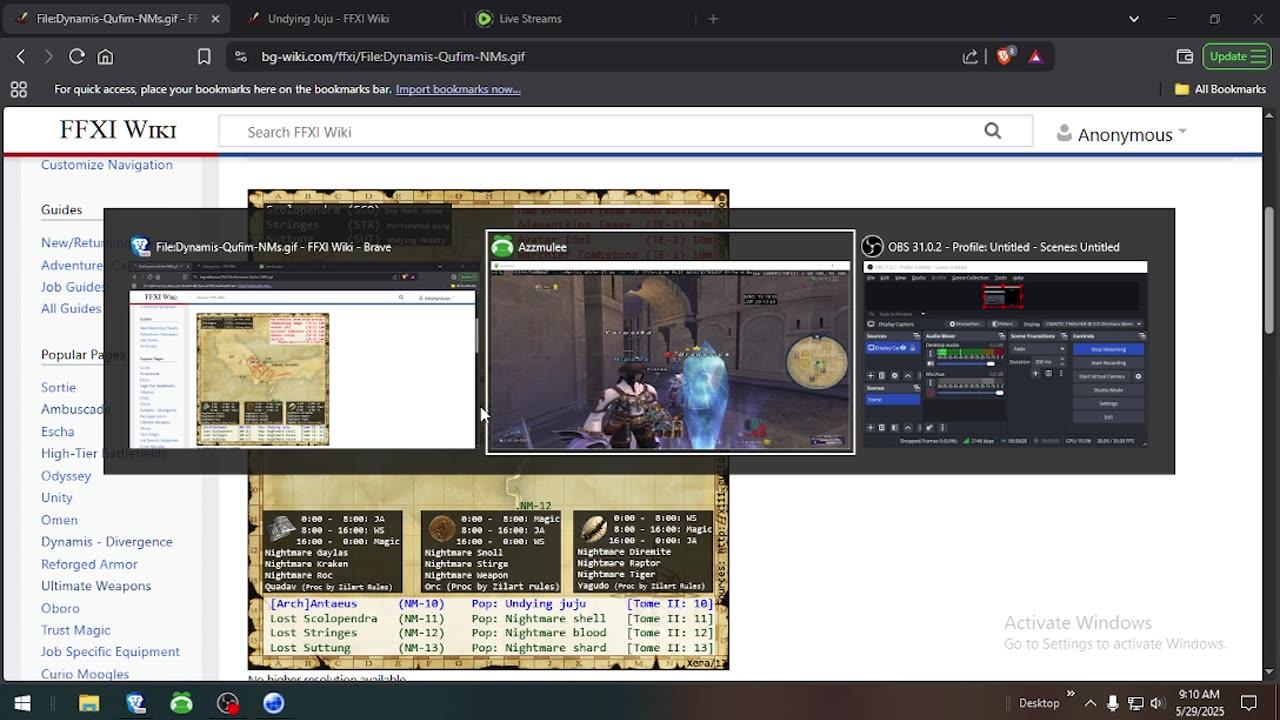
Task: Reload the current wiki page
Action: 77,57
